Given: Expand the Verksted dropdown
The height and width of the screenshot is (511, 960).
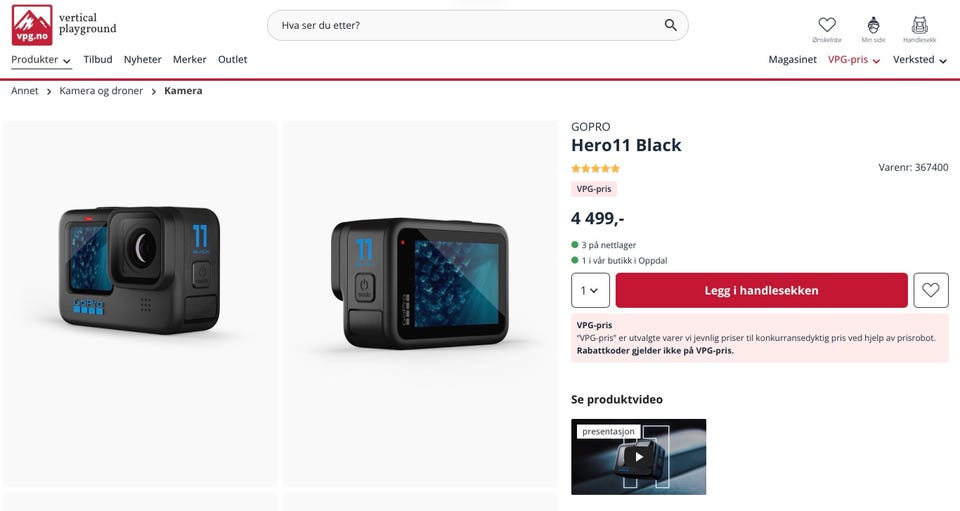Looking at the screenshot, I should tap(920, 59).
